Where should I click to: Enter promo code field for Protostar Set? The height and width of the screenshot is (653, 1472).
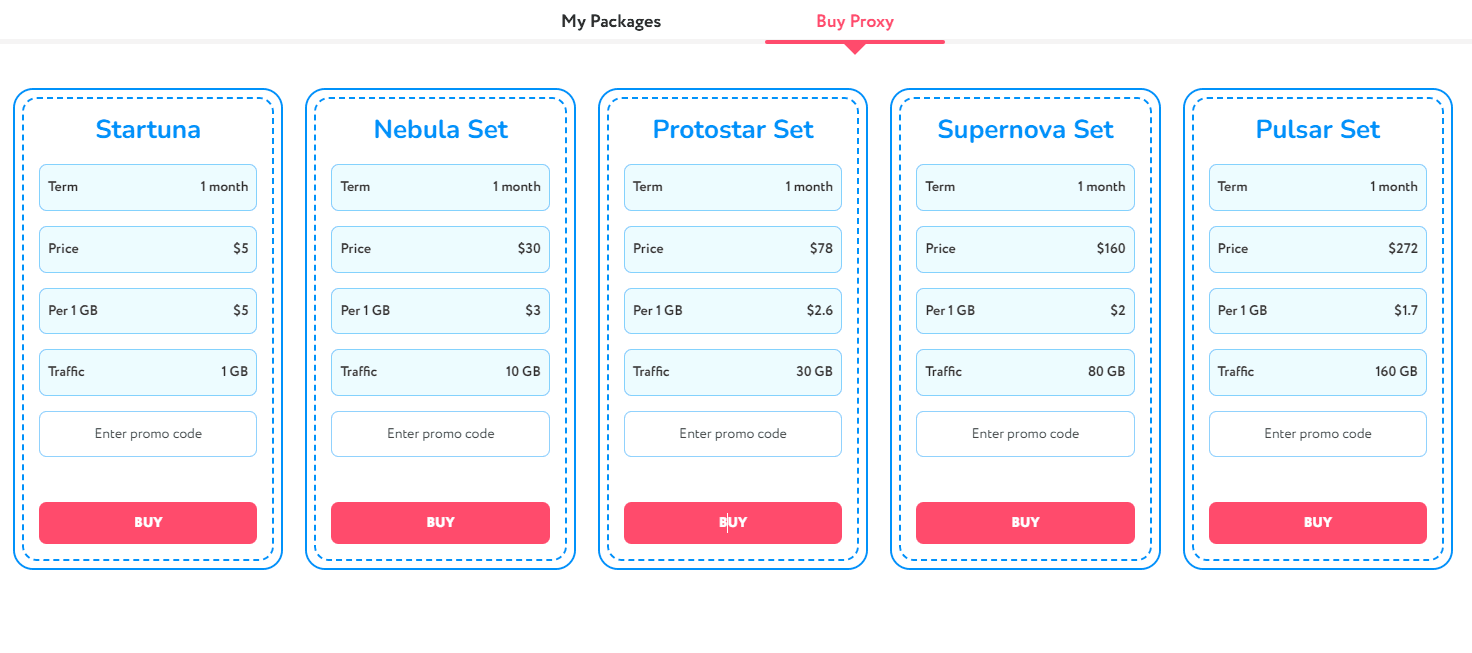[x=733, y=434]
